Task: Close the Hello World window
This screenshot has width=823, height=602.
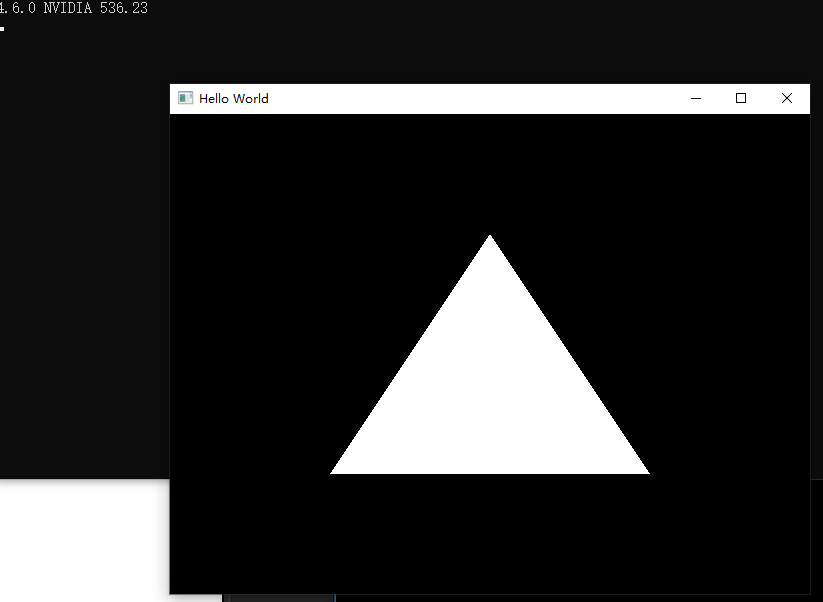Action: pos(786,98)
